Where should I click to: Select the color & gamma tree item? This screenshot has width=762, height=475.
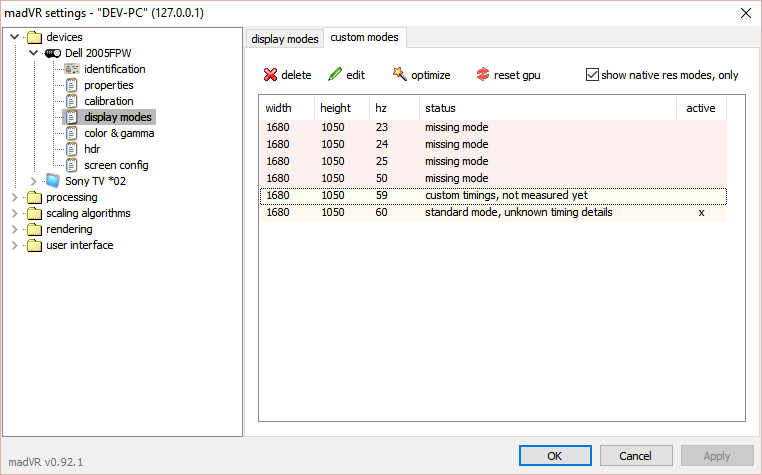click(x=118, y=133)
